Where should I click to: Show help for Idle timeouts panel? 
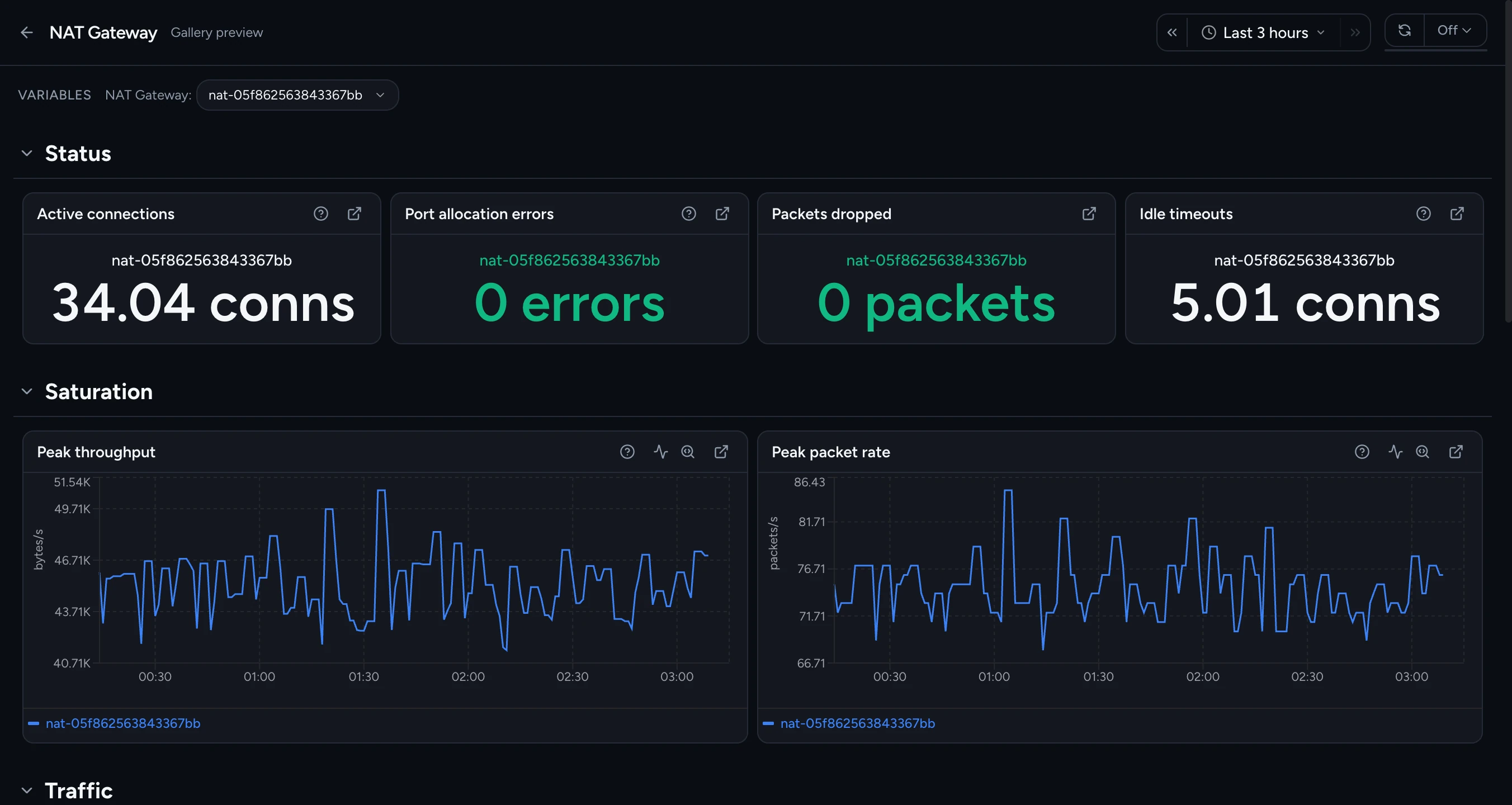1423,214
